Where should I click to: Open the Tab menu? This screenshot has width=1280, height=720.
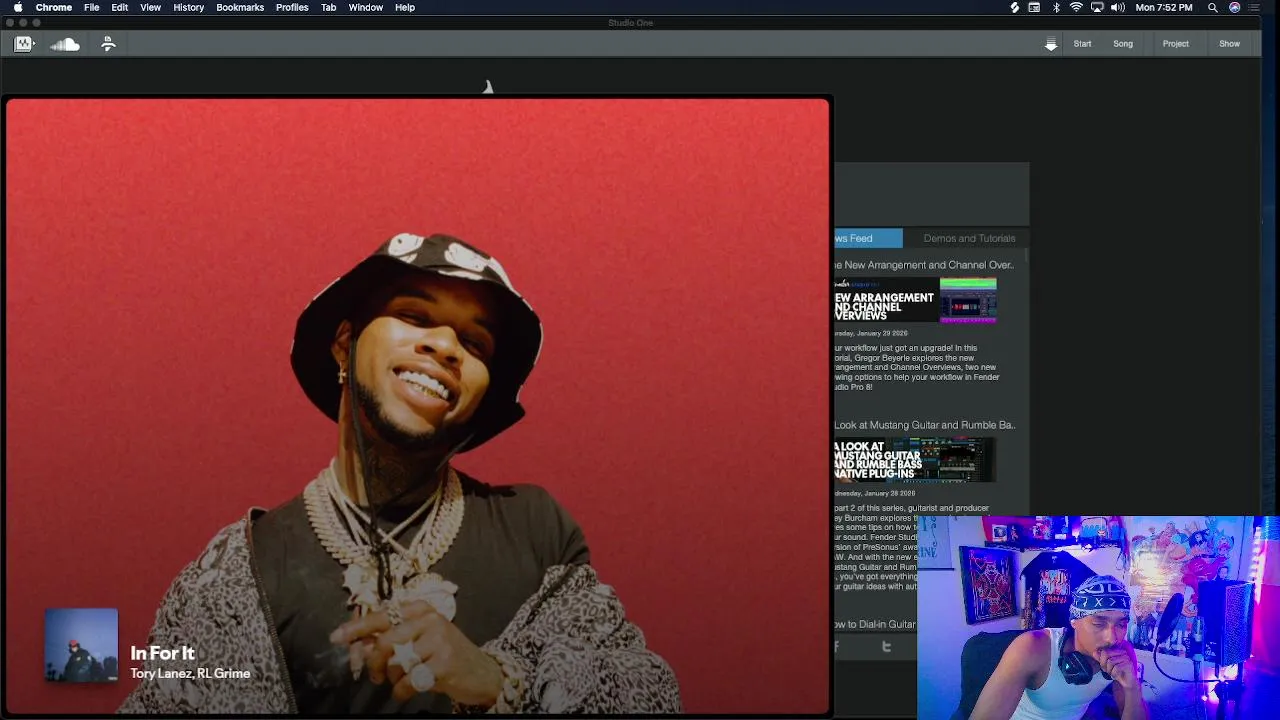coord(328,7)
